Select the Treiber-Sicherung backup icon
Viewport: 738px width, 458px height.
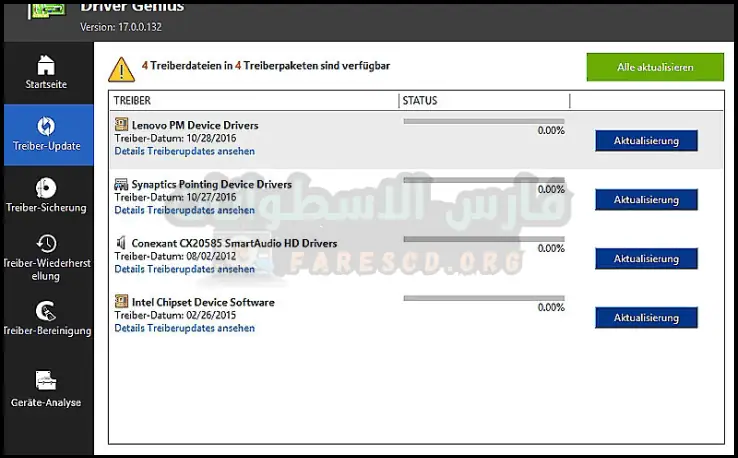pos(46,187)
